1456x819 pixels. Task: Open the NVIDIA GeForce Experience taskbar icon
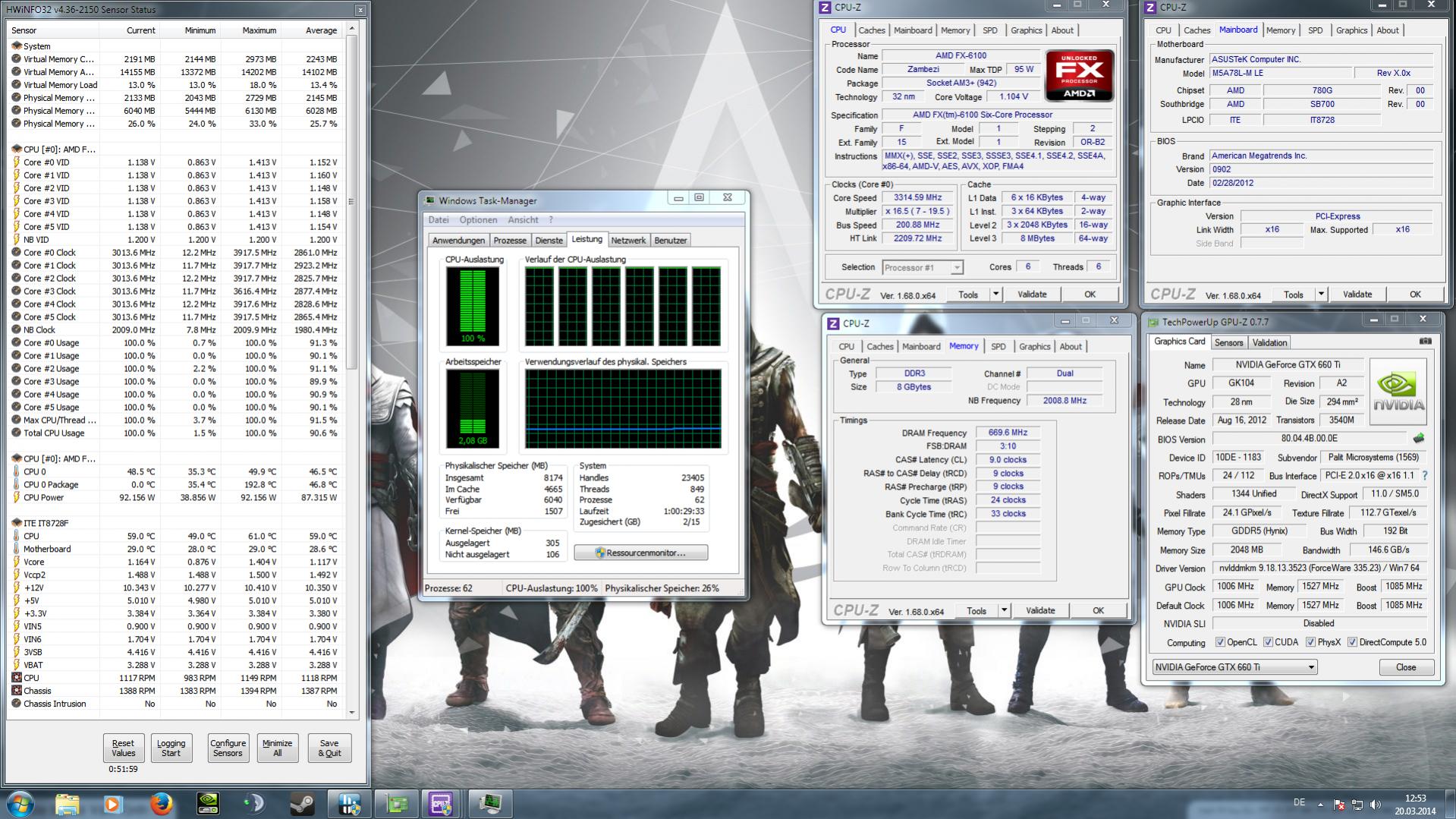pyautogui.click(x=208, y=804)
